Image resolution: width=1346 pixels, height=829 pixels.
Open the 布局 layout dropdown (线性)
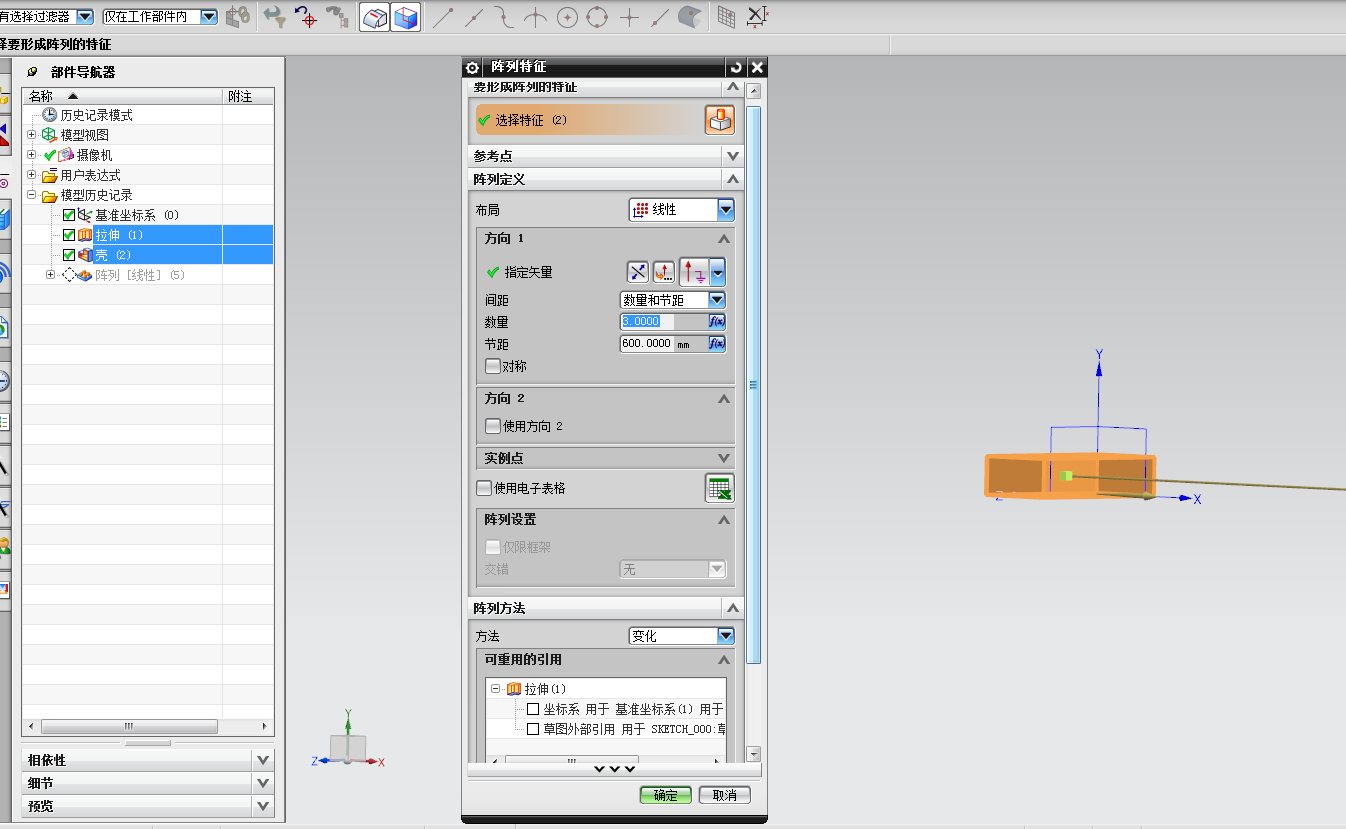(x=681, y=210)
